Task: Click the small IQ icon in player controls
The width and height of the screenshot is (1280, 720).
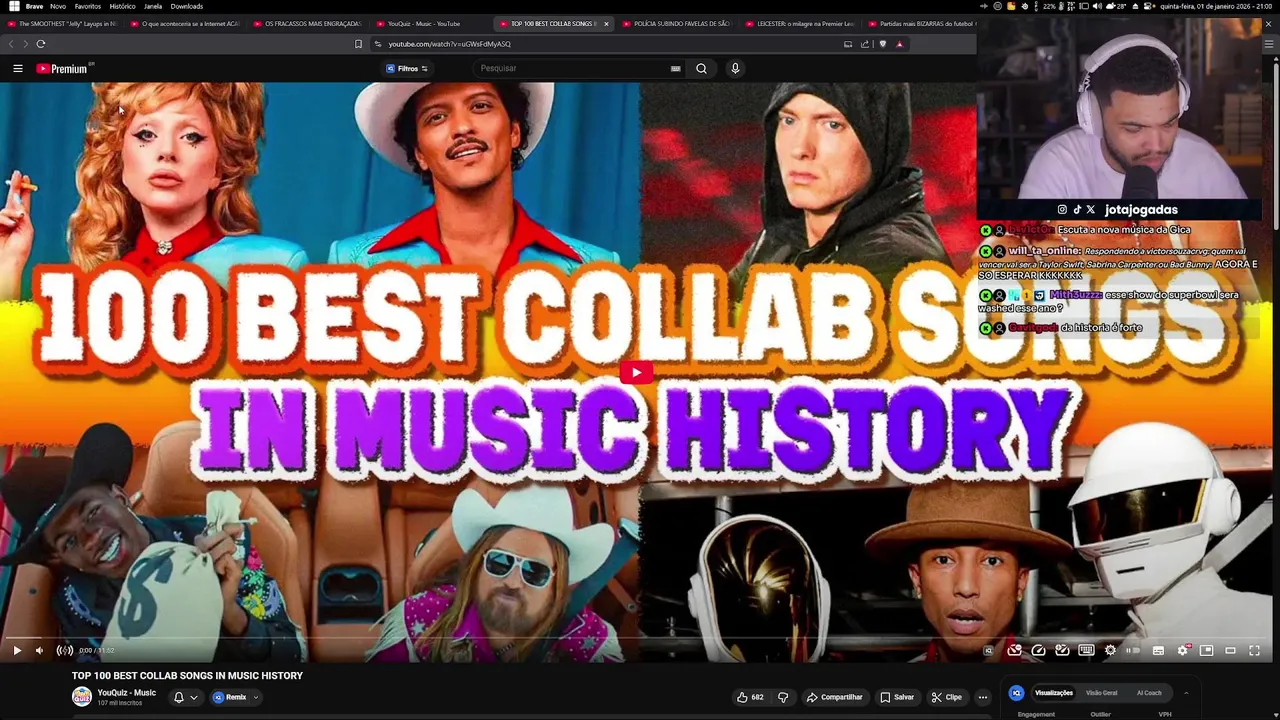Action: (988, 651)
